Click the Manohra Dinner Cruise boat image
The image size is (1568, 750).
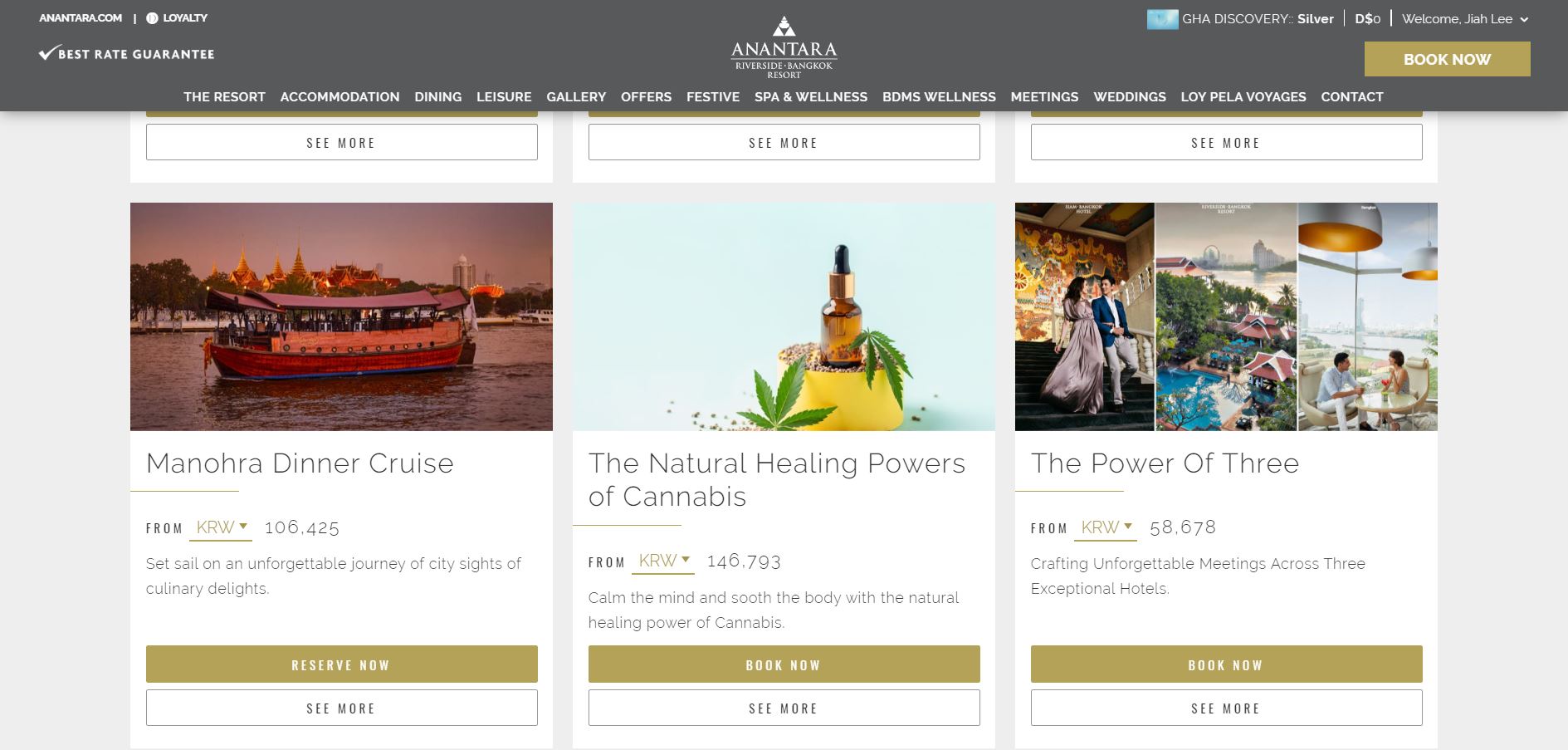[341, 316]
